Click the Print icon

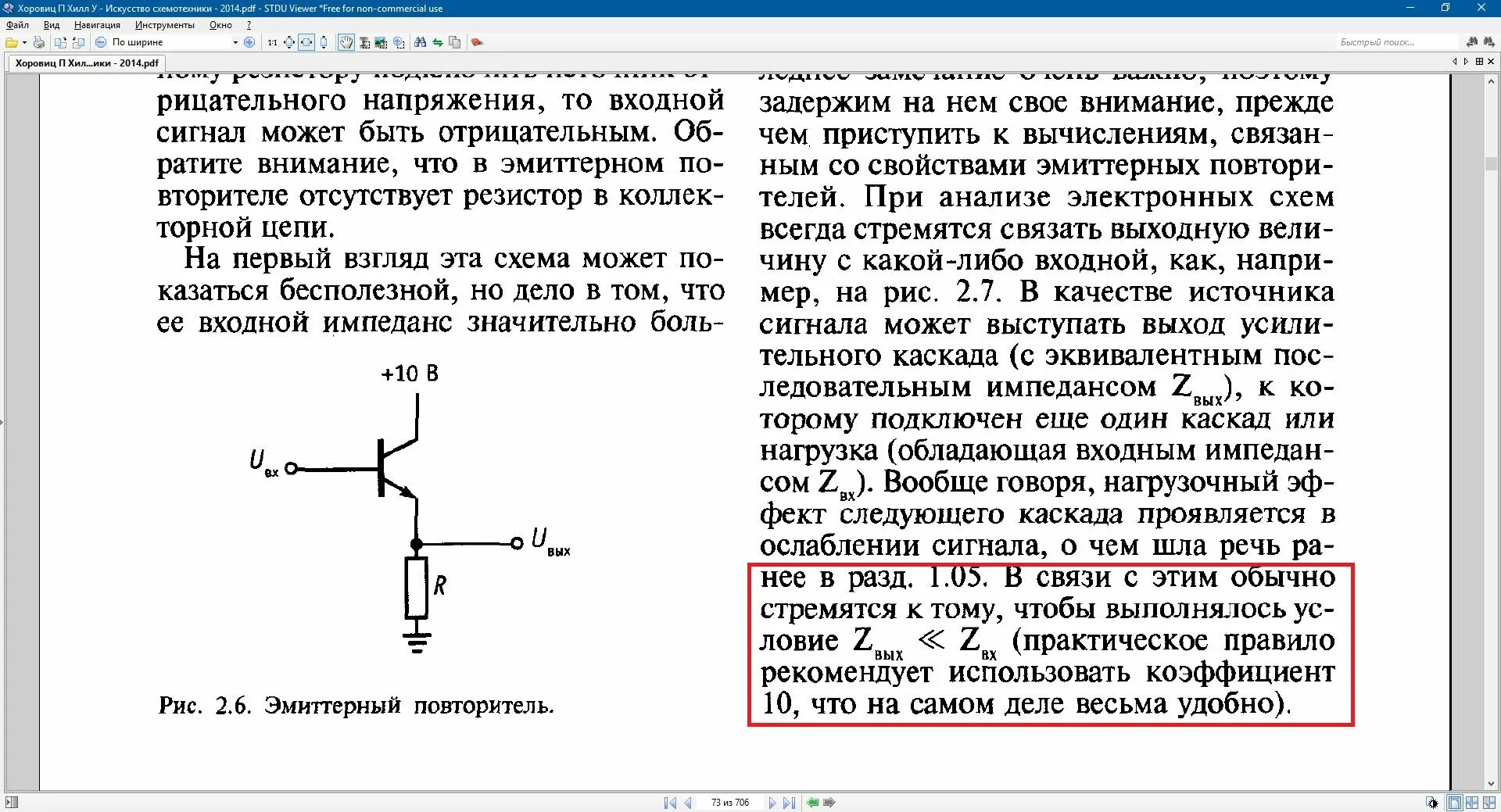click(39, 42)
